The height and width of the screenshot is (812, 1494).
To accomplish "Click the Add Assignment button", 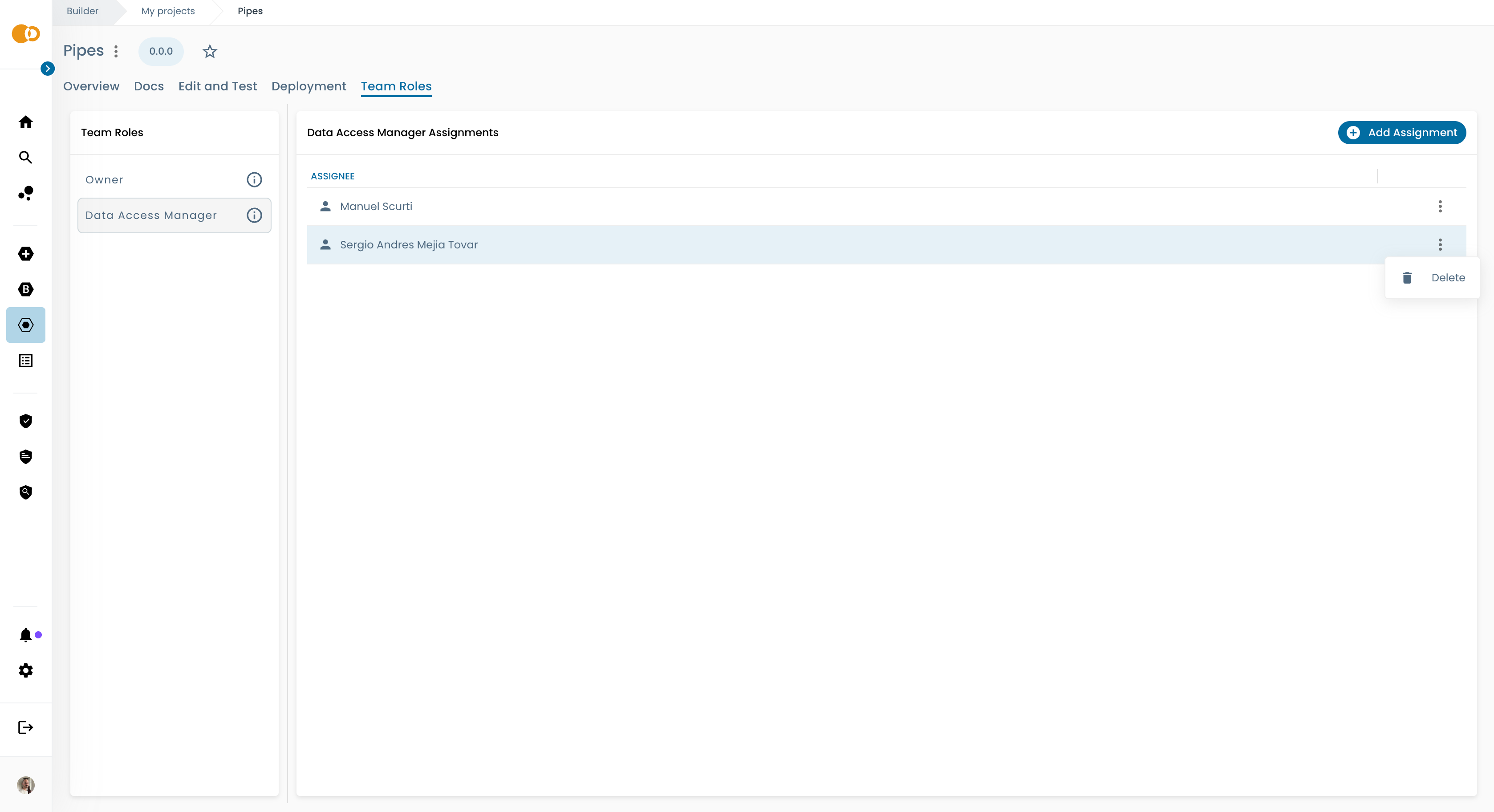I will 1401,133.
